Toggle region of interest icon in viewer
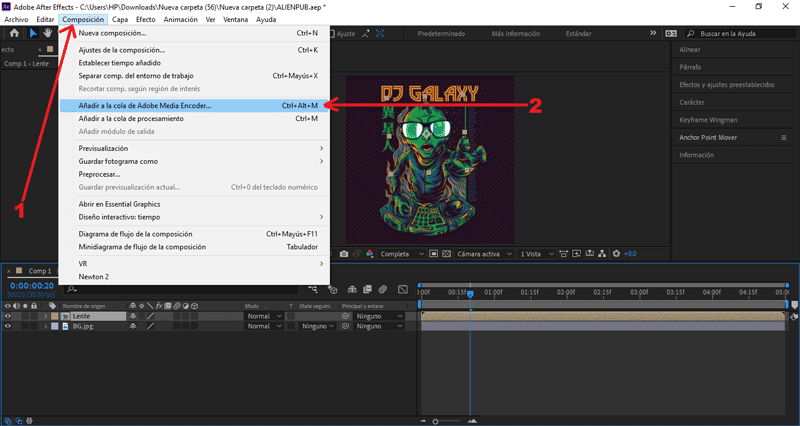Viewport: 800px width, 426px height. [x=433, y=254]
